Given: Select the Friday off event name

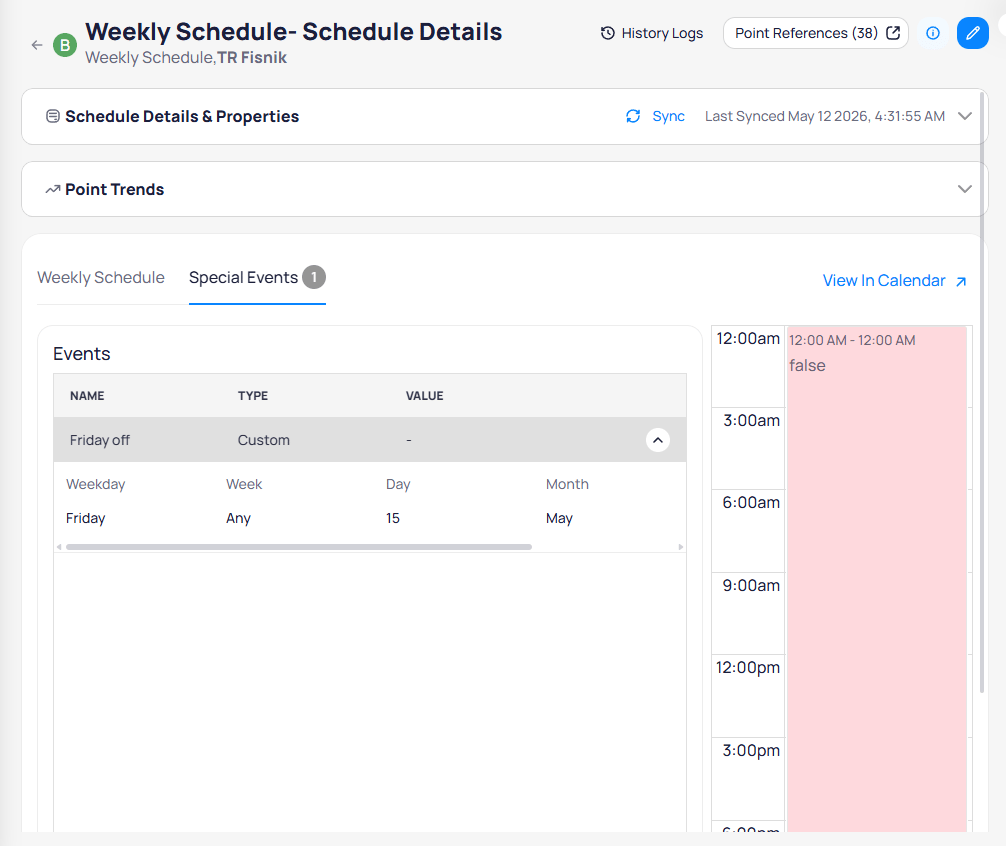Looking at the screenshot, I should (x=99, y=440).
